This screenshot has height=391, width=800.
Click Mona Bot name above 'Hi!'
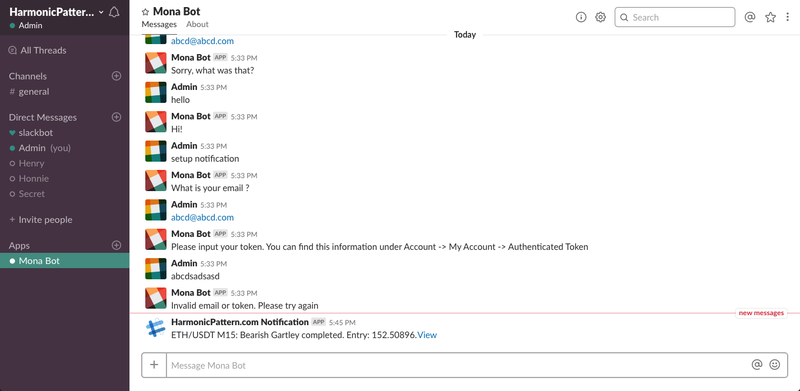point(191,116)
